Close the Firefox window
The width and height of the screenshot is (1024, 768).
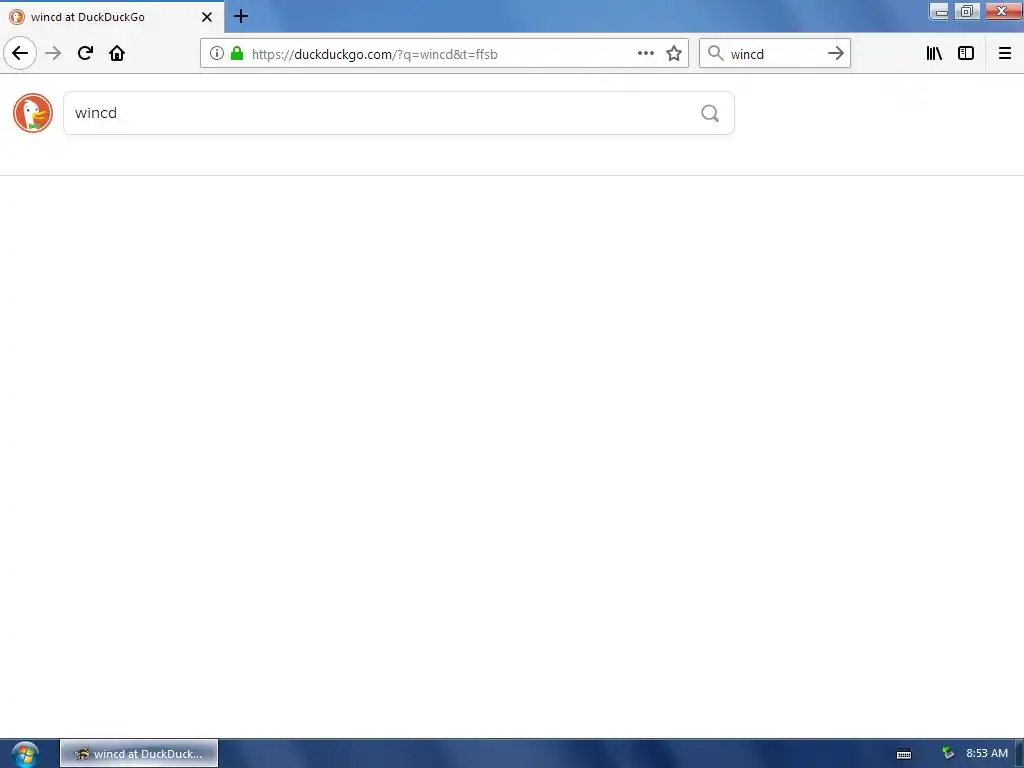1002,11
